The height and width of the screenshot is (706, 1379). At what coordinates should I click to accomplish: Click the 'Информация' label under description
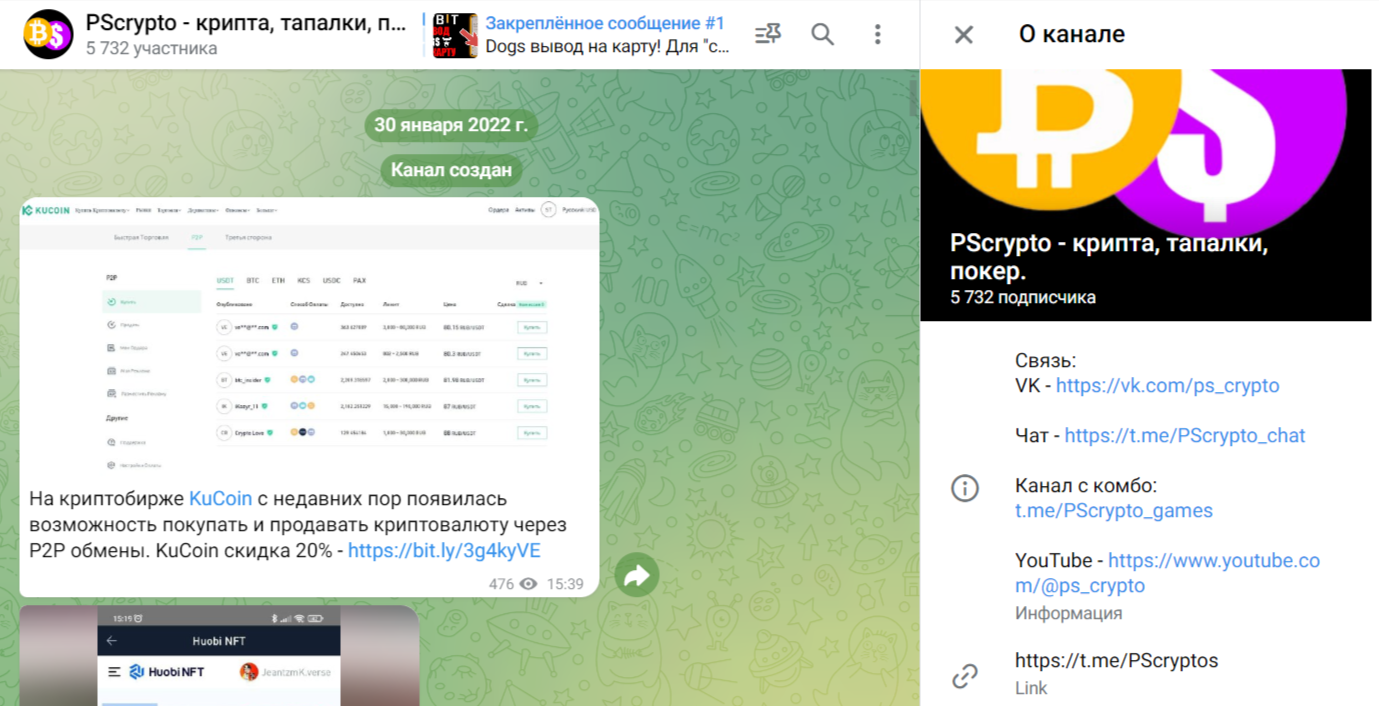coord(1068,614)
